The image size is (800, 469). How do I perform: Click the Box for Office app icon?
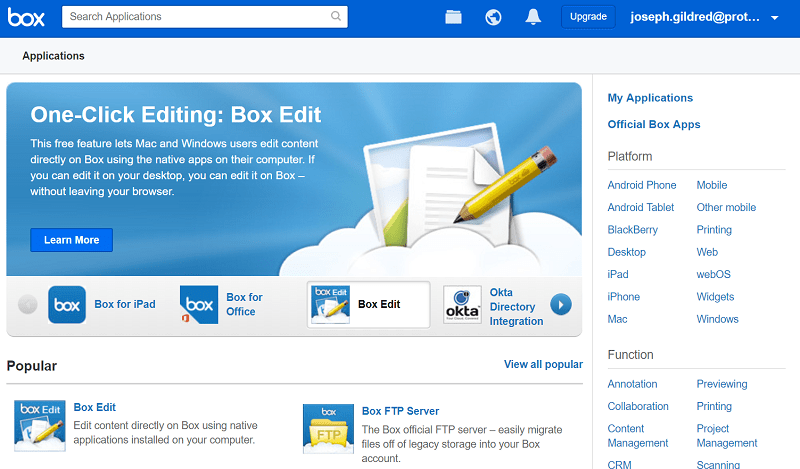coord(199,305)
